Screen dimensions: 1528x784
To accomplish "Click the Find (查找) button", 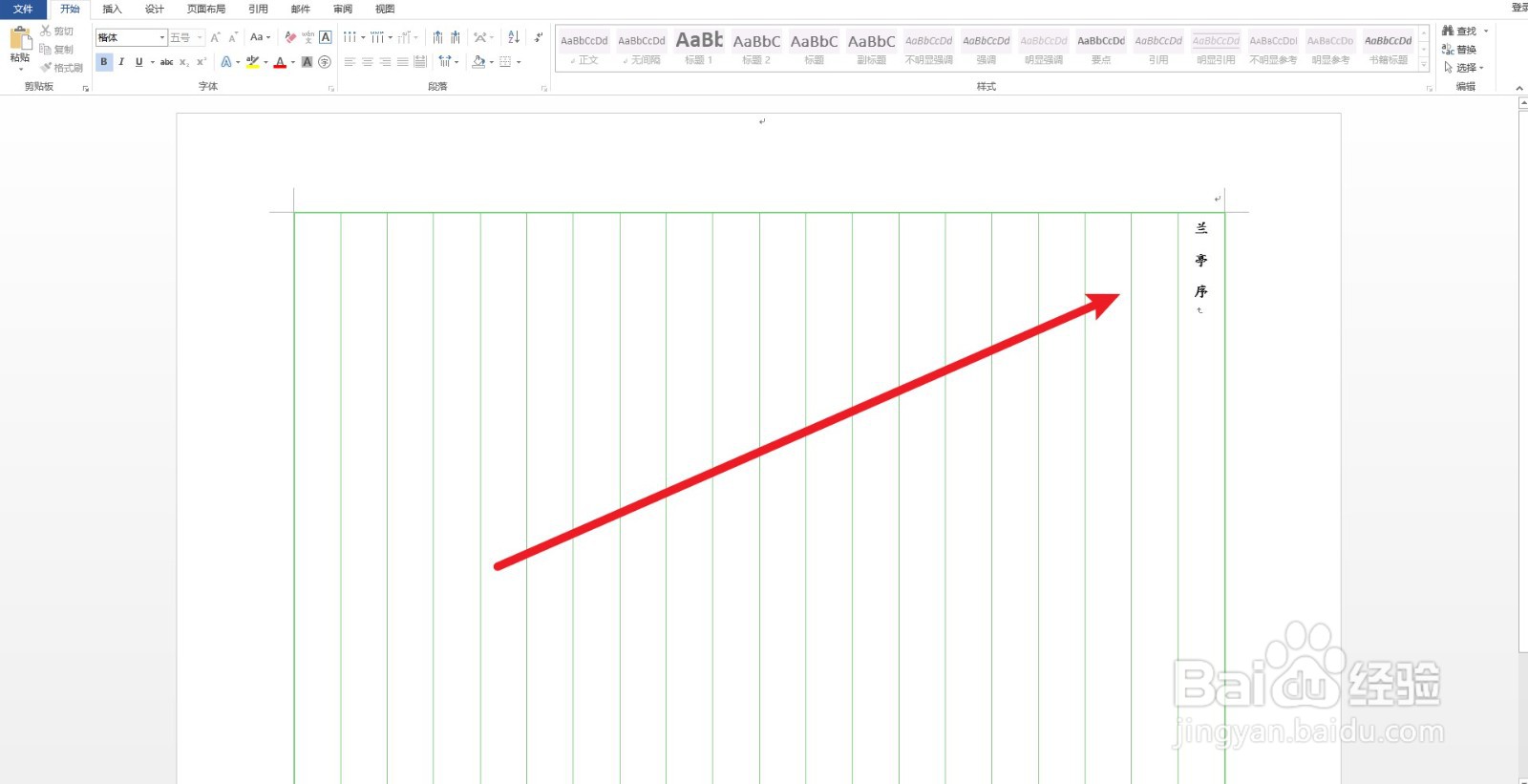I will coord(1459,31).
